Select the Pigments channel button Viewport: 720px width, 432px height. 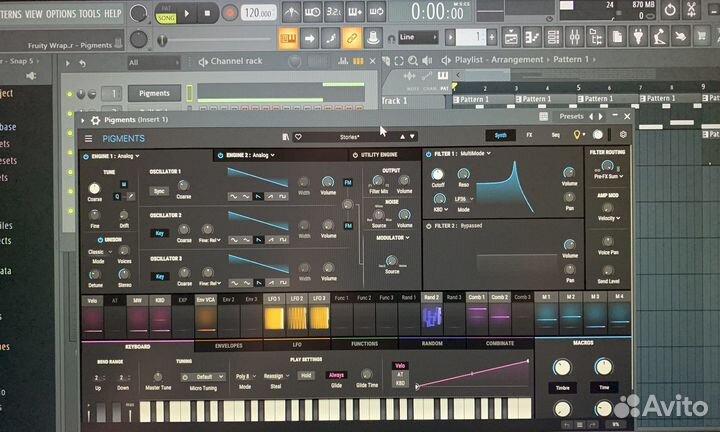point(154,93)
